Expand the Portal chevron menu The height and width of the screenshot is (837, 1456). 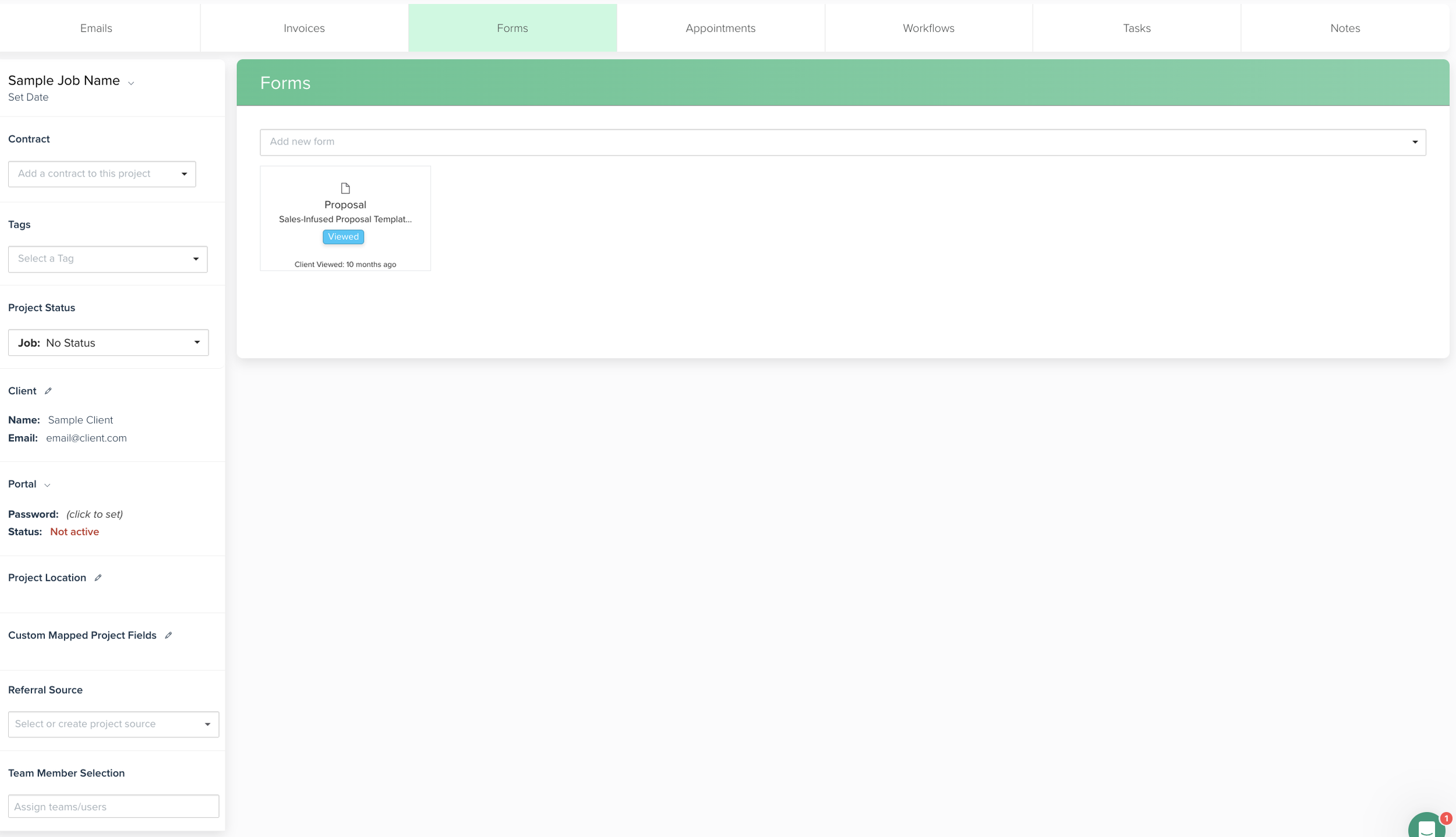47,485
